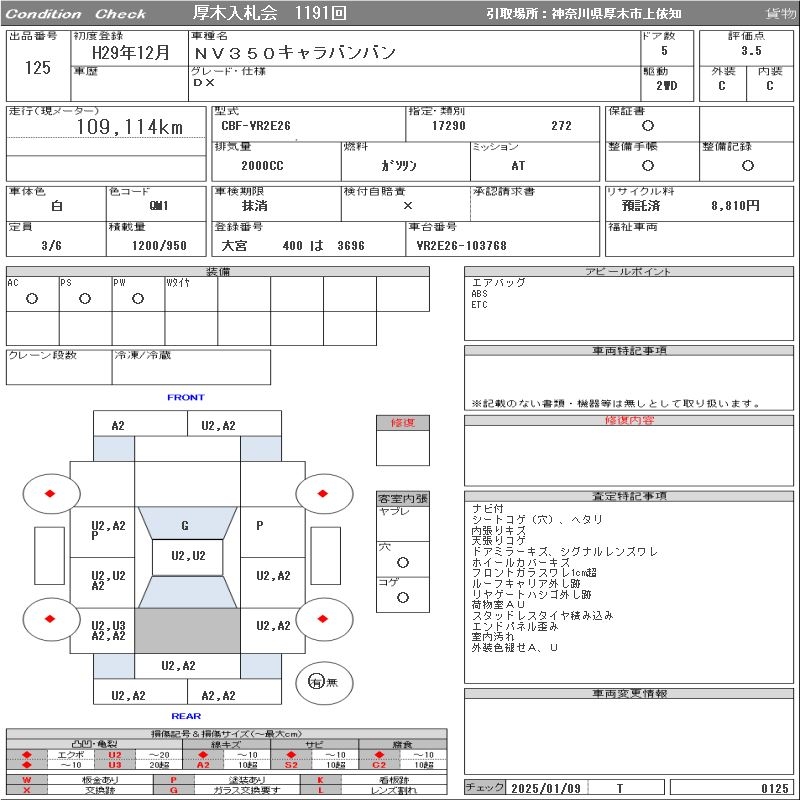800x800 pixels.
Task: Click the Condition Check title
Action: pos(76,14)
